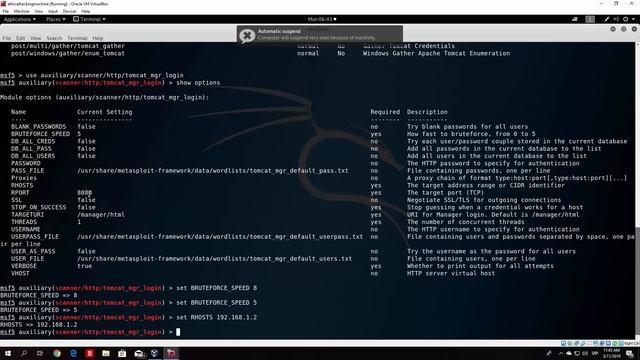
Task: Launch Microsoft Edge from the taskbar
Action: (73, 353)
